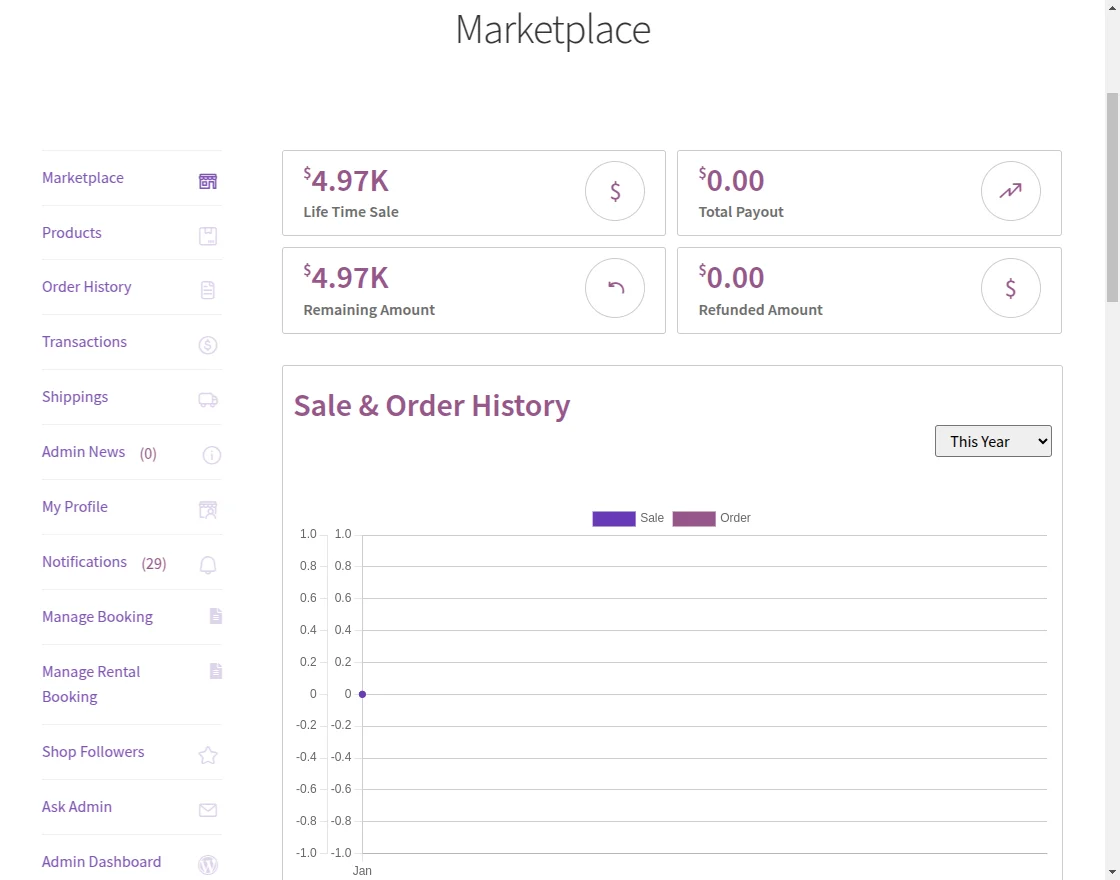Click the purple Sale legend swatch

pos(613,518)
